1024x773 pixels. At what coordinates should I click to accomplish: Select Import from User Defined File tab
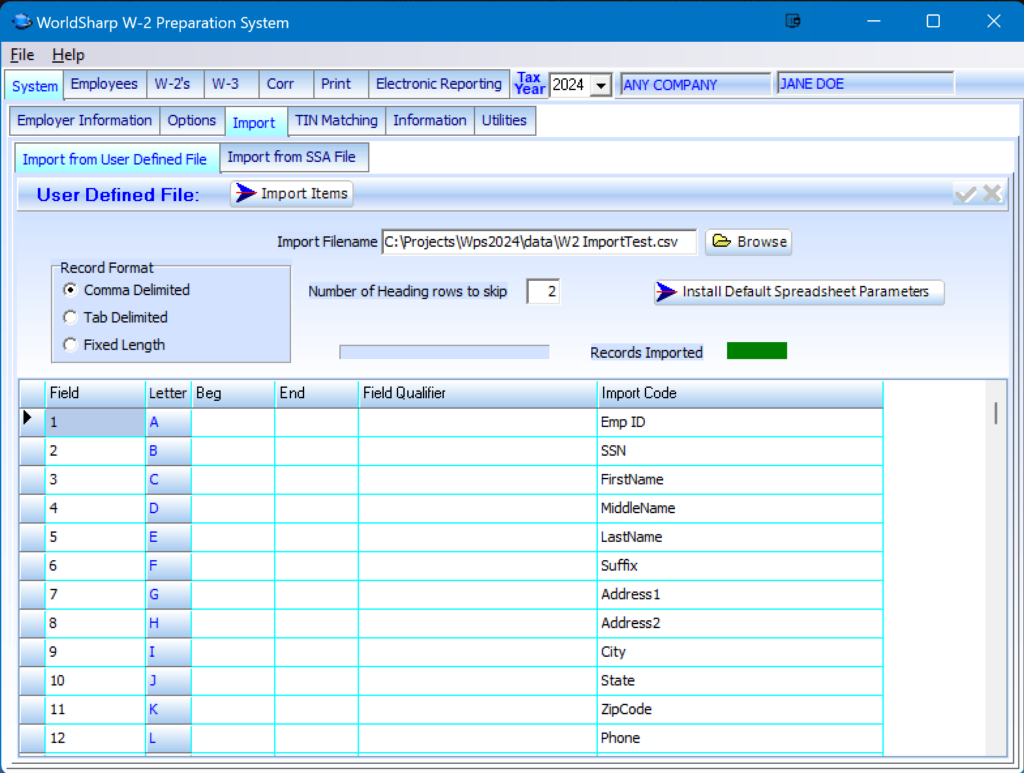(x=115, y=159)
